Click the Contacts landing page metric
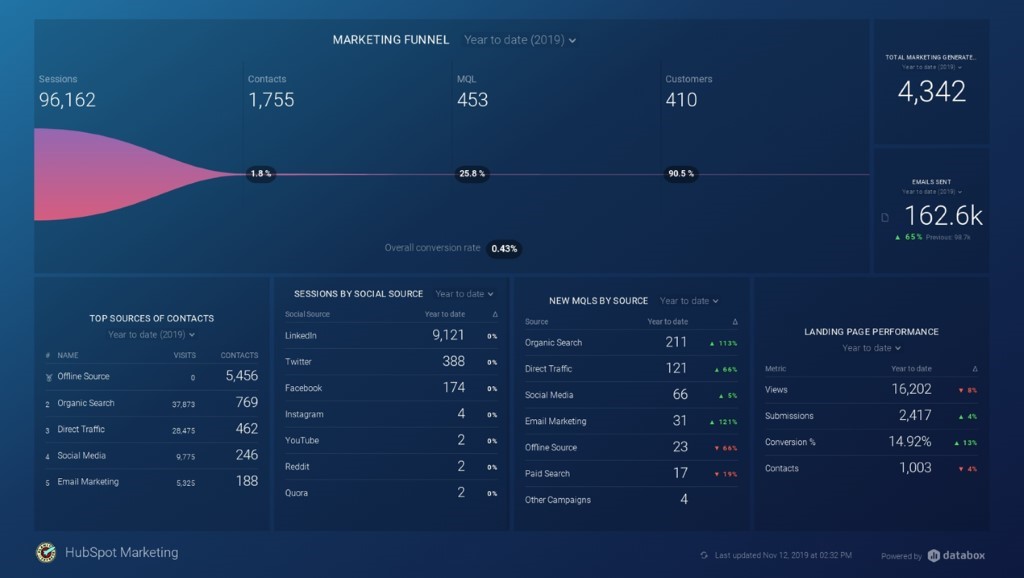 click(x=871, y=468)
